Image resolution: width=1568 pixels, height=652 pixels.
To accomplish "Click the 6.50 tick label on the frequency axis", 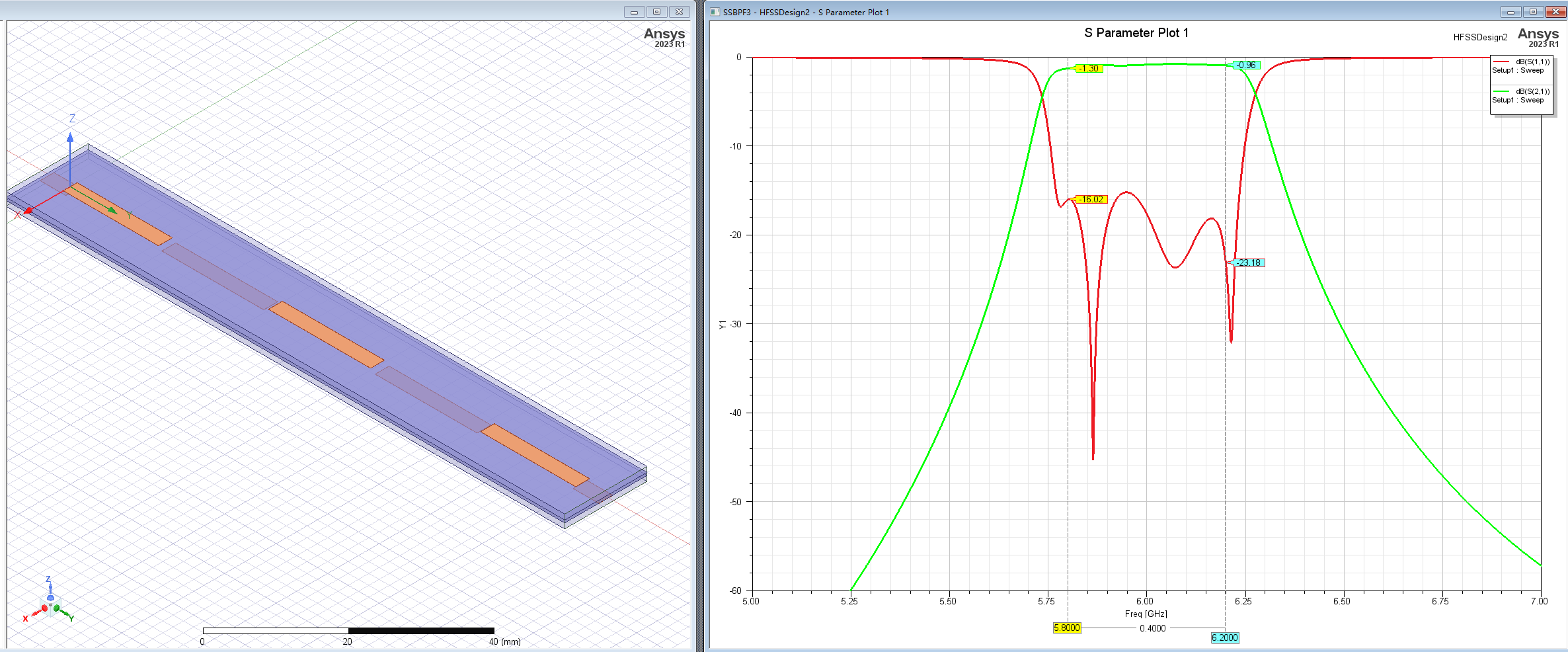I will click(x=1342, y=602).
